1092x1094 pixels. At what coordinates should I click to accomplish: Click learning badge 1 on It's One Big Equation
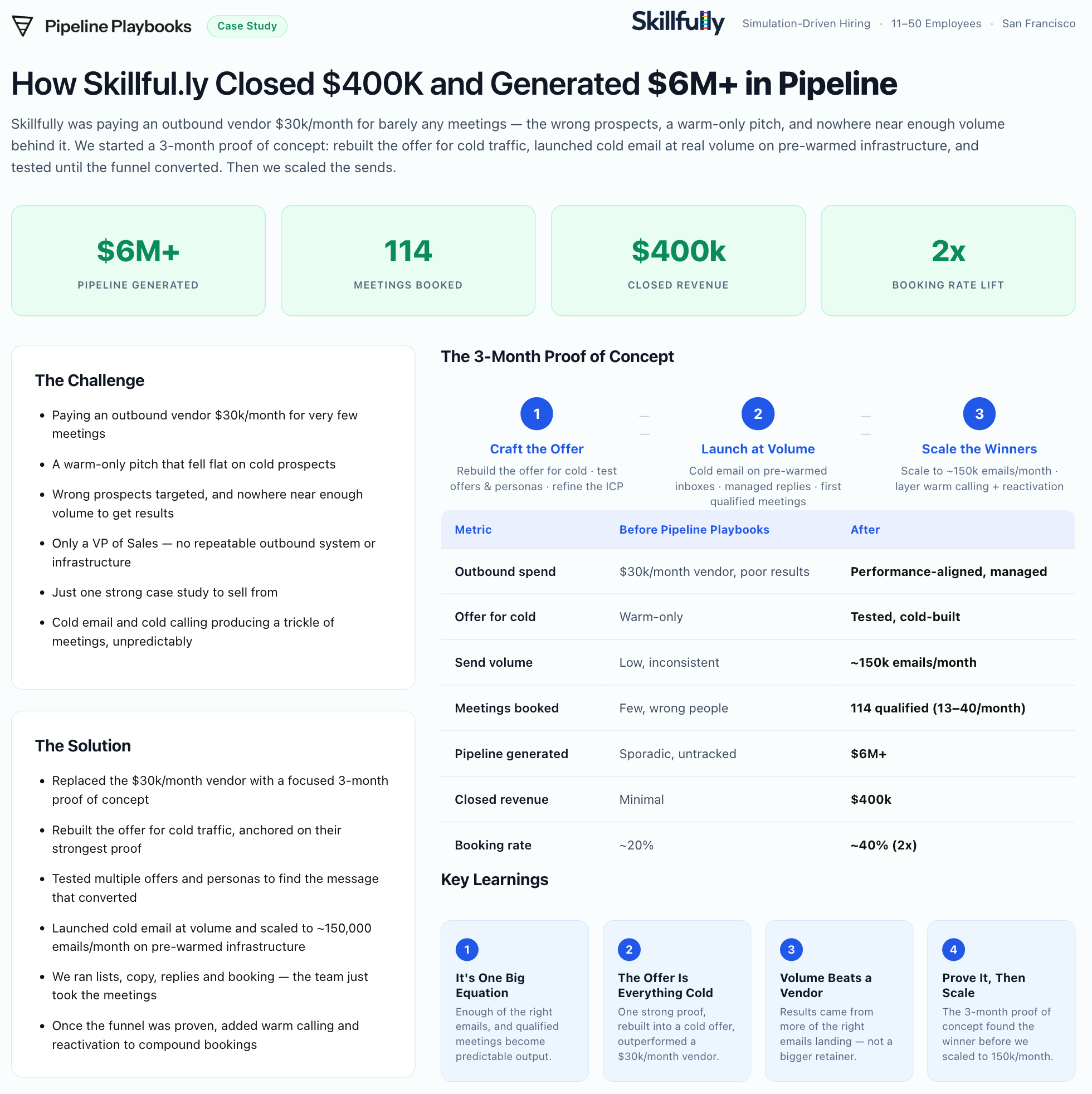click(x=467, y=950)
